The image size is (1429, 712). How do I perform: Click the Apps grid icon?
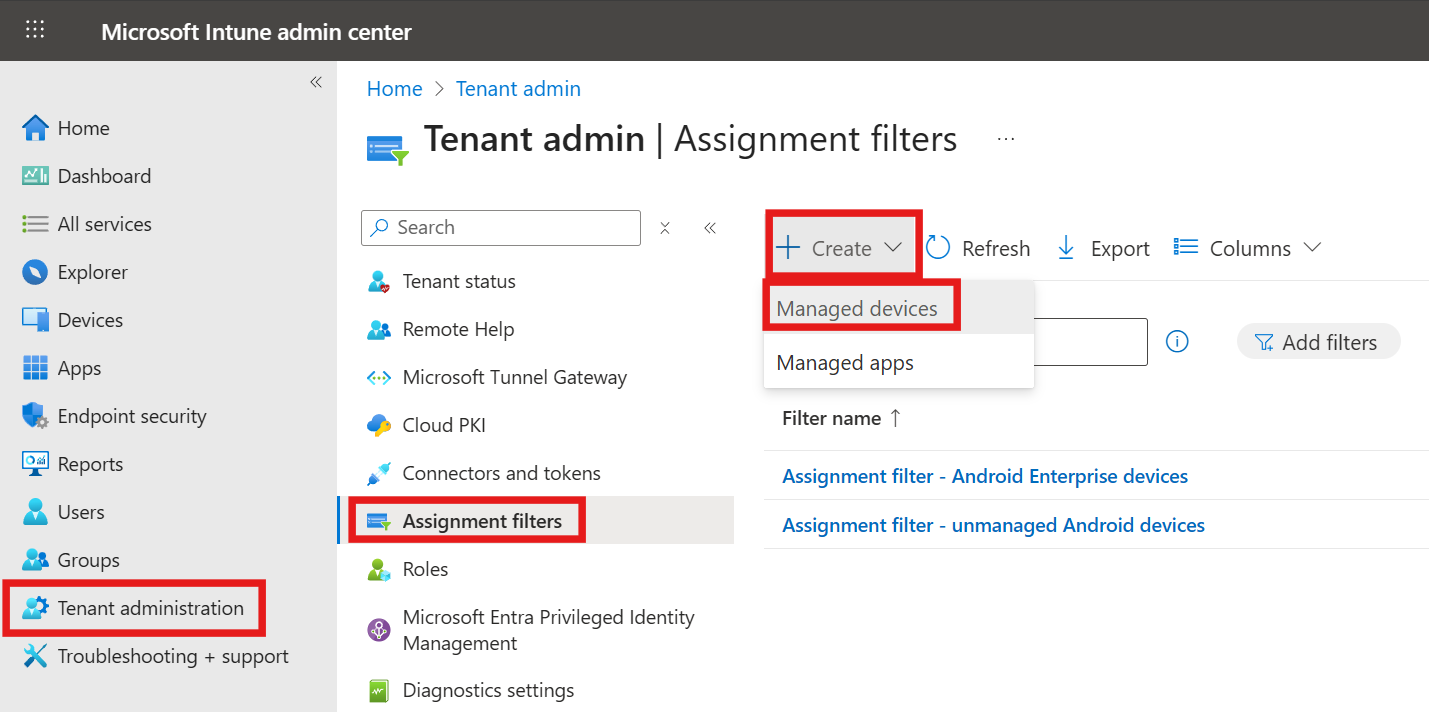35,368
